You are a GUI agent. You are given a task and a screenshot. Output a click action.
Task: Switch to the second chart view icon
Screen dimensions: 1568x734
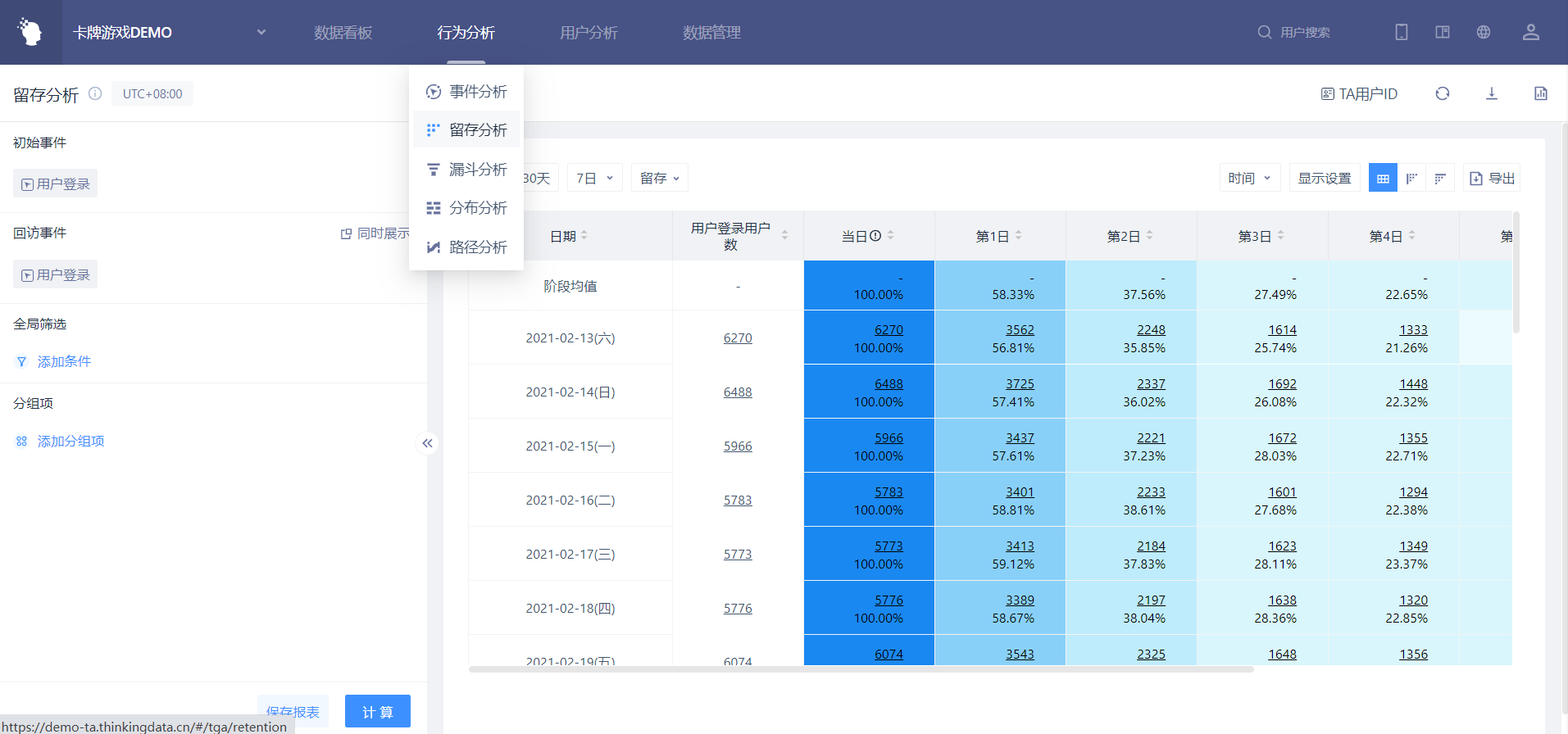click(1411, 178)
